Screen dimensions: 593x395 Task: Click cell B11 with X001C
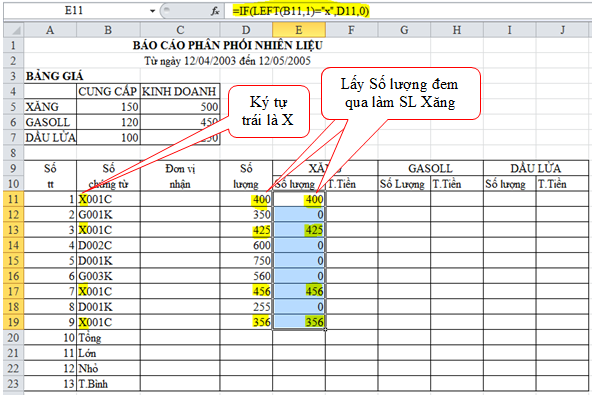point(108,199)
